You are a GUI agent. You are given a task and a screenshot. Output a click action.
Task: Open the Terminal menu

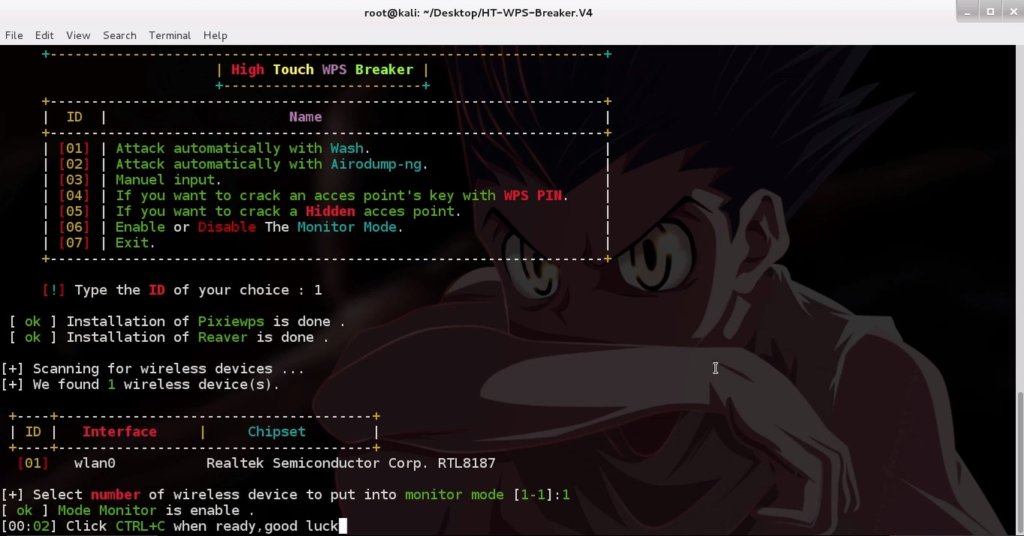click(170, 35)
